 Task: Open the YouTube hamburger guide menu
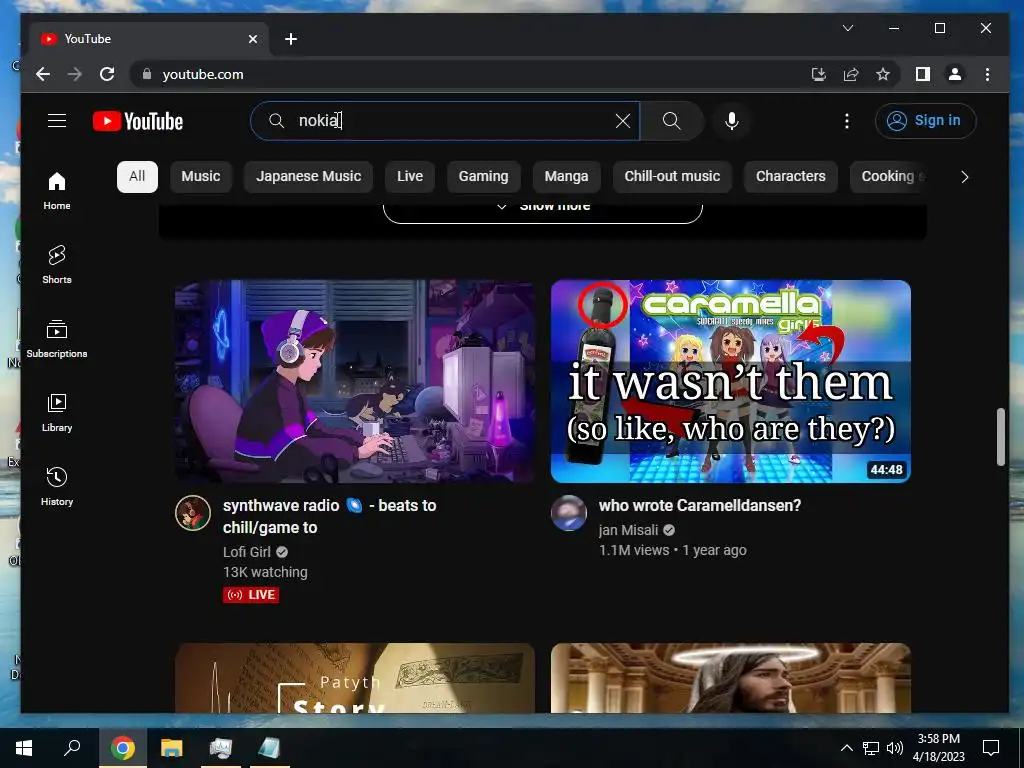57,121
